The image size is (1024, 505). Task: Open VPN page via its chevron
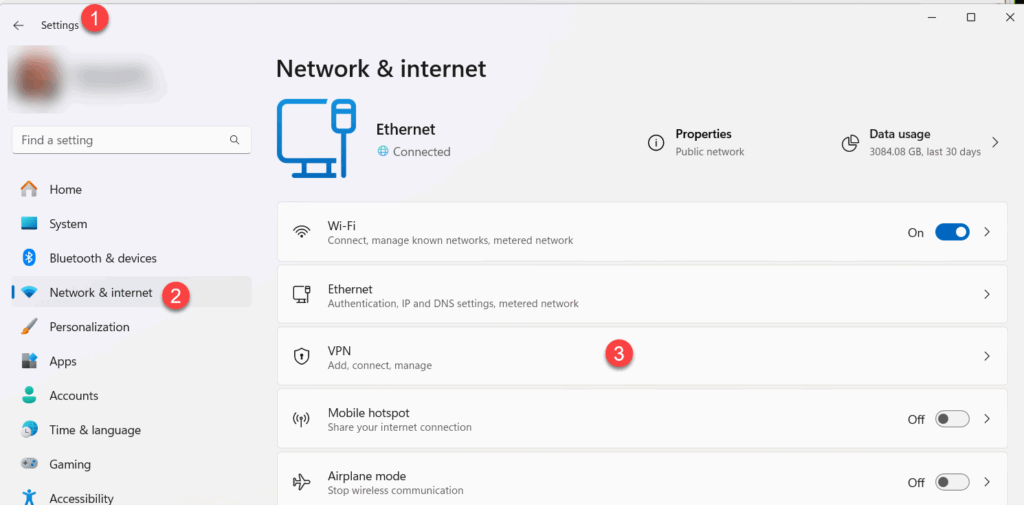tap(987, 356)
